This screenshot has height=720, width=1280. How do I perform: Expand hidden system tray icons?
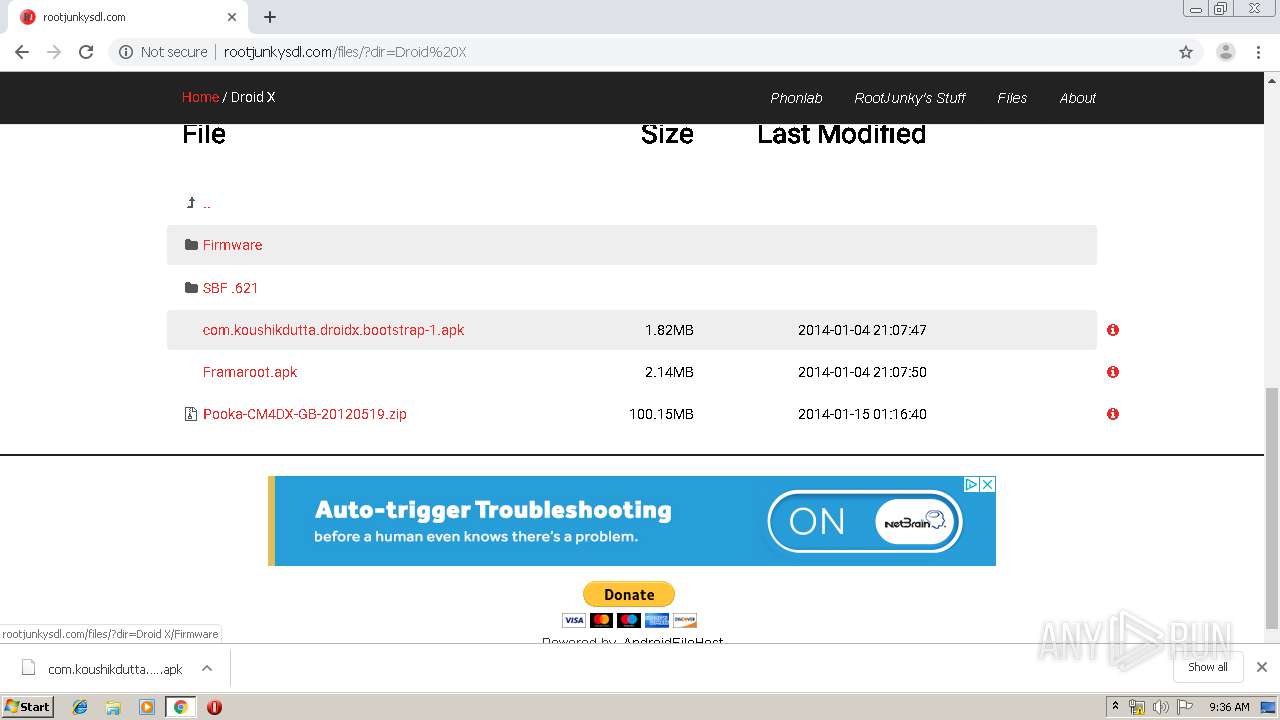tap(1115, 707)
